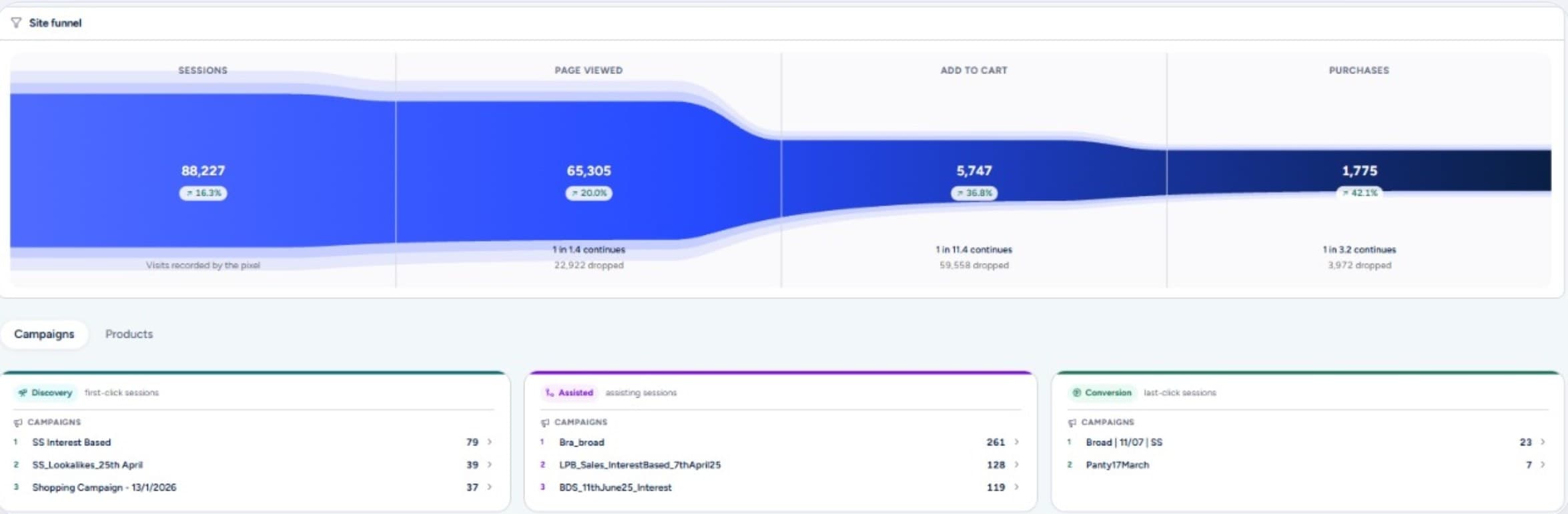Image resolution: width=1568 pixels, height=514 pixels.
Task: Click the Assisted badge path icon
Action: (x=550, y=393)
